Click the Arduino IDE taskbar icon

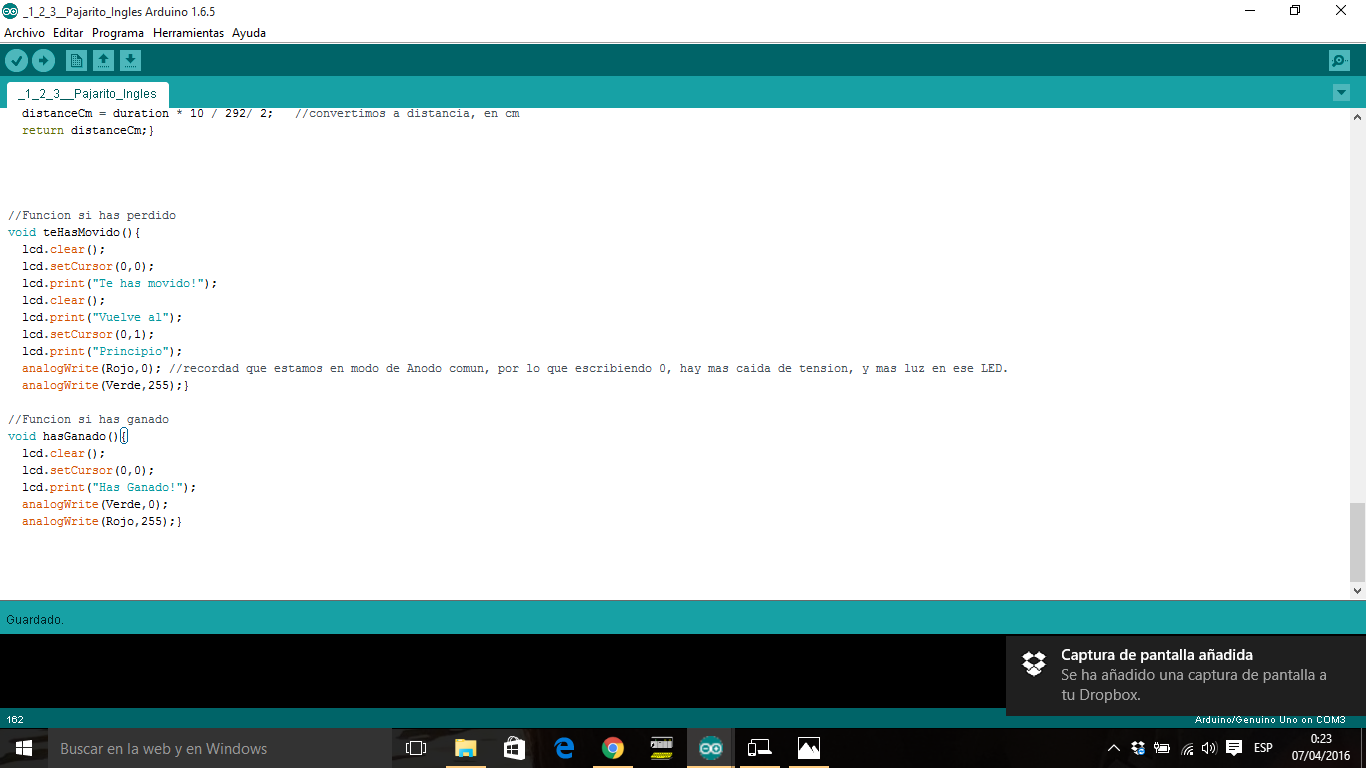click(x=711, y=748)
